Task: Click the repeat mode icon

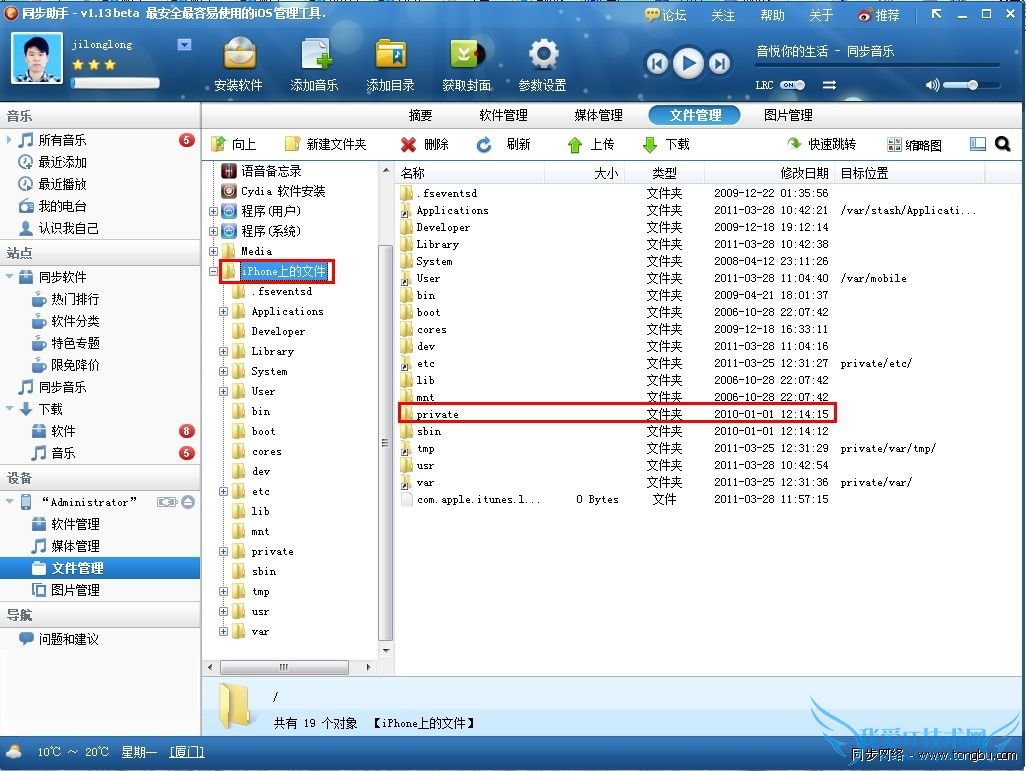Action: click(829, 85)
